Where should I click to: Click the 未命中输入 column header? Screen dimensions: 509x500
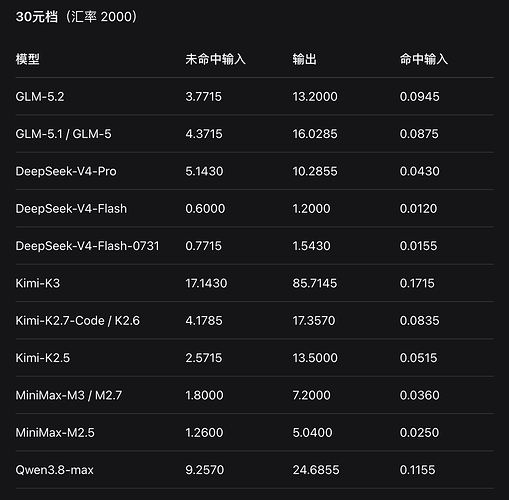215,59
